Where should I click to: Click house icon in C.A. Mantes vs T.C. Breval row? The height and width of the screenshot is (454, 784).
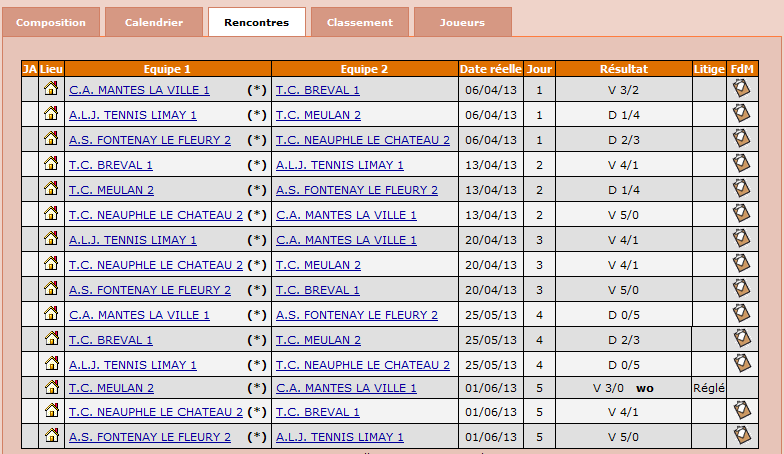tap(51, 88)
